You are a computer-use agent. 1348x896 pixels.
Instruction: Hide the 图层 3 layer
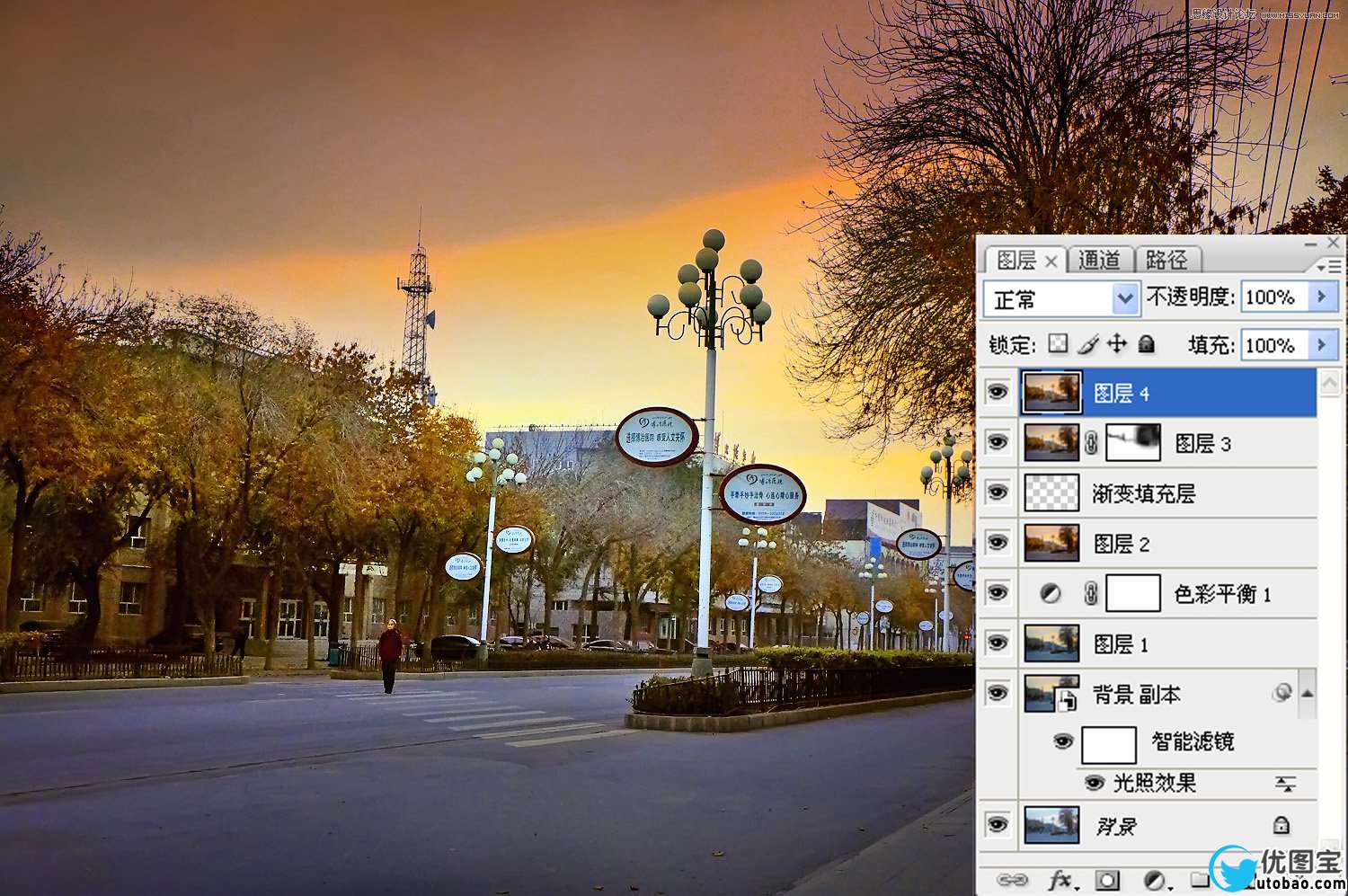(997, 442)
